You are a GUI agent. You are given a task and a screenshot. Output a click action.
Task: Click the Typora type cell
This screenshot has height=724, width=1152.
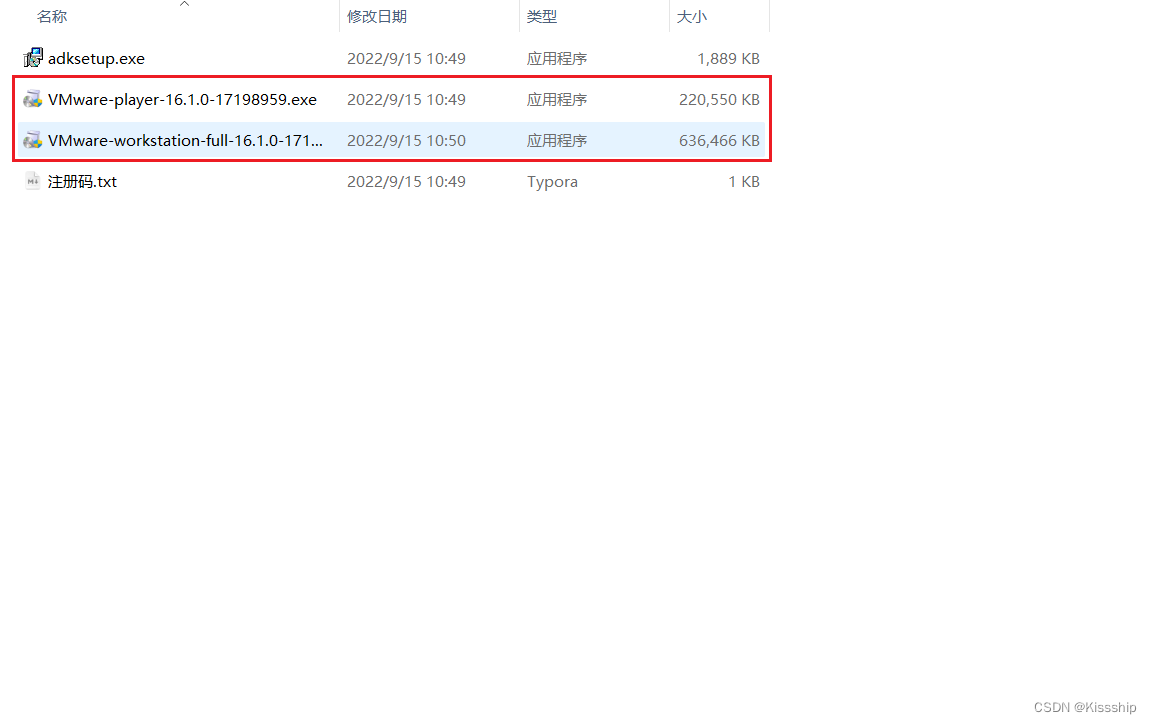pyautogui.click(x=552, y=182)
